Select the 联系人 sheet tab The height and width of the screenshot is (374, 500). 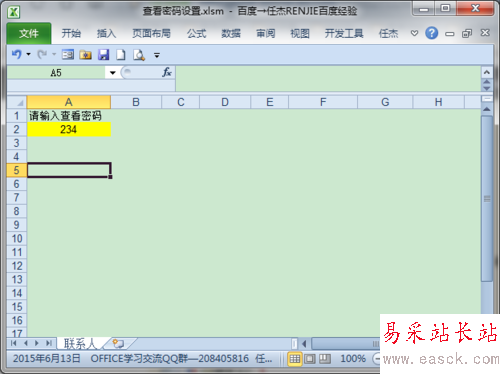(x=80, y=343)
